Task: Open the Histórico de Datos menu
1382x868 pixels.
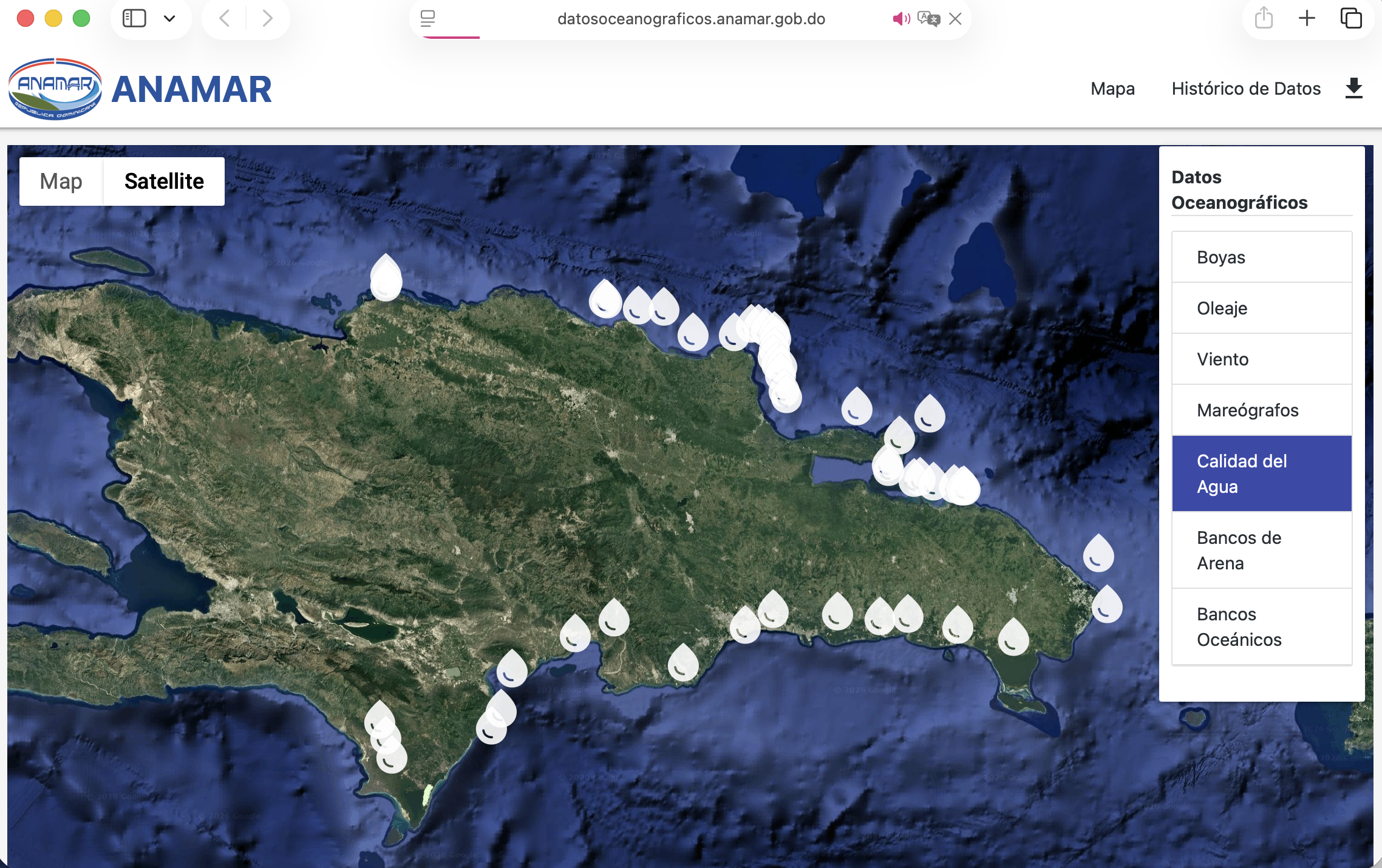Action: click(x=1246, y=89)
